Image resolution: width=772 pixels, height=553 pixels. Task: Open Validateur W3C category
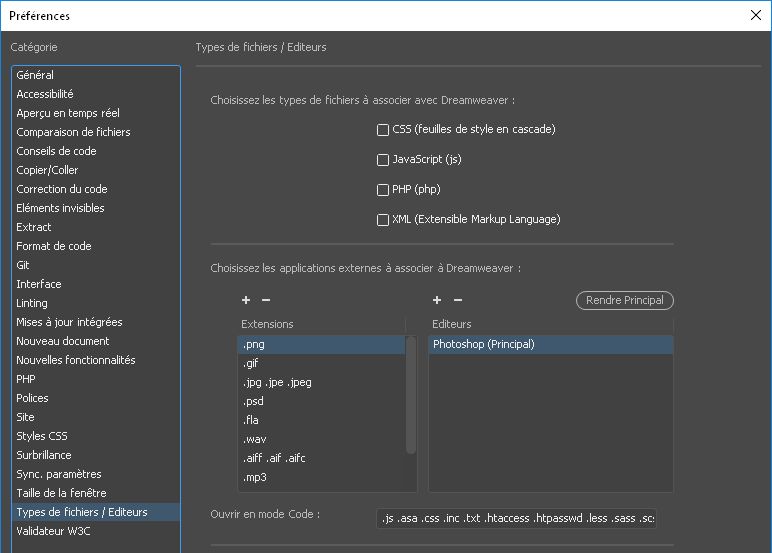(96, 531)
